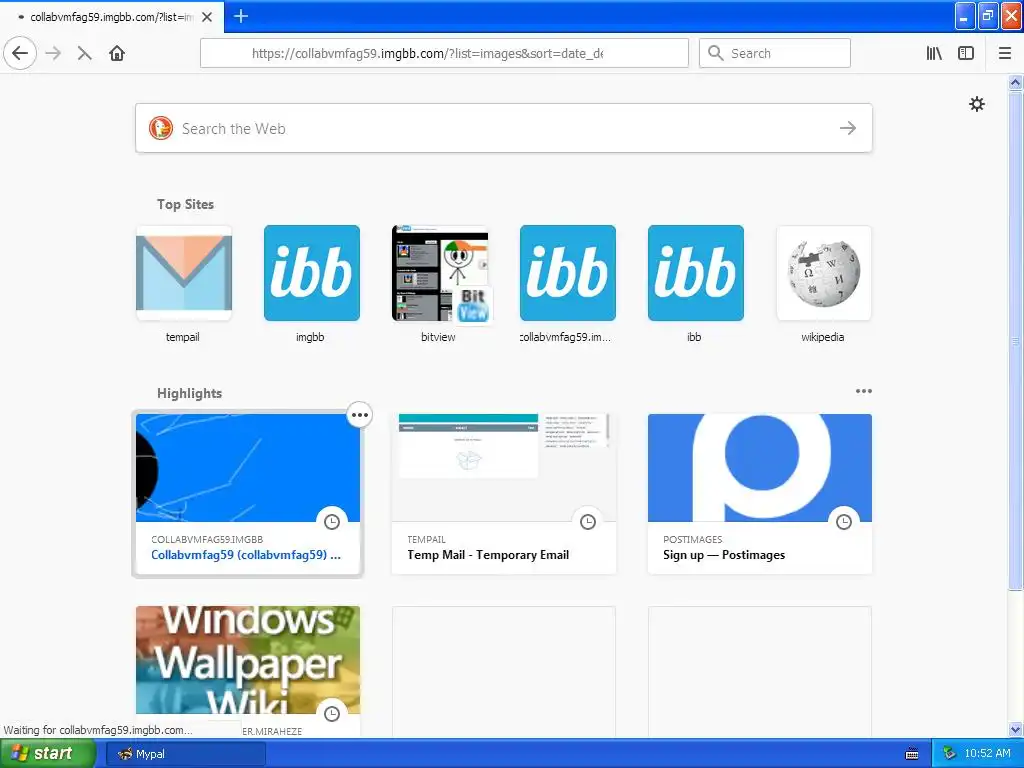Select Mypal in the taskbar
Image resolution: width=1024 pixels, height=768 pixels.
186,754
